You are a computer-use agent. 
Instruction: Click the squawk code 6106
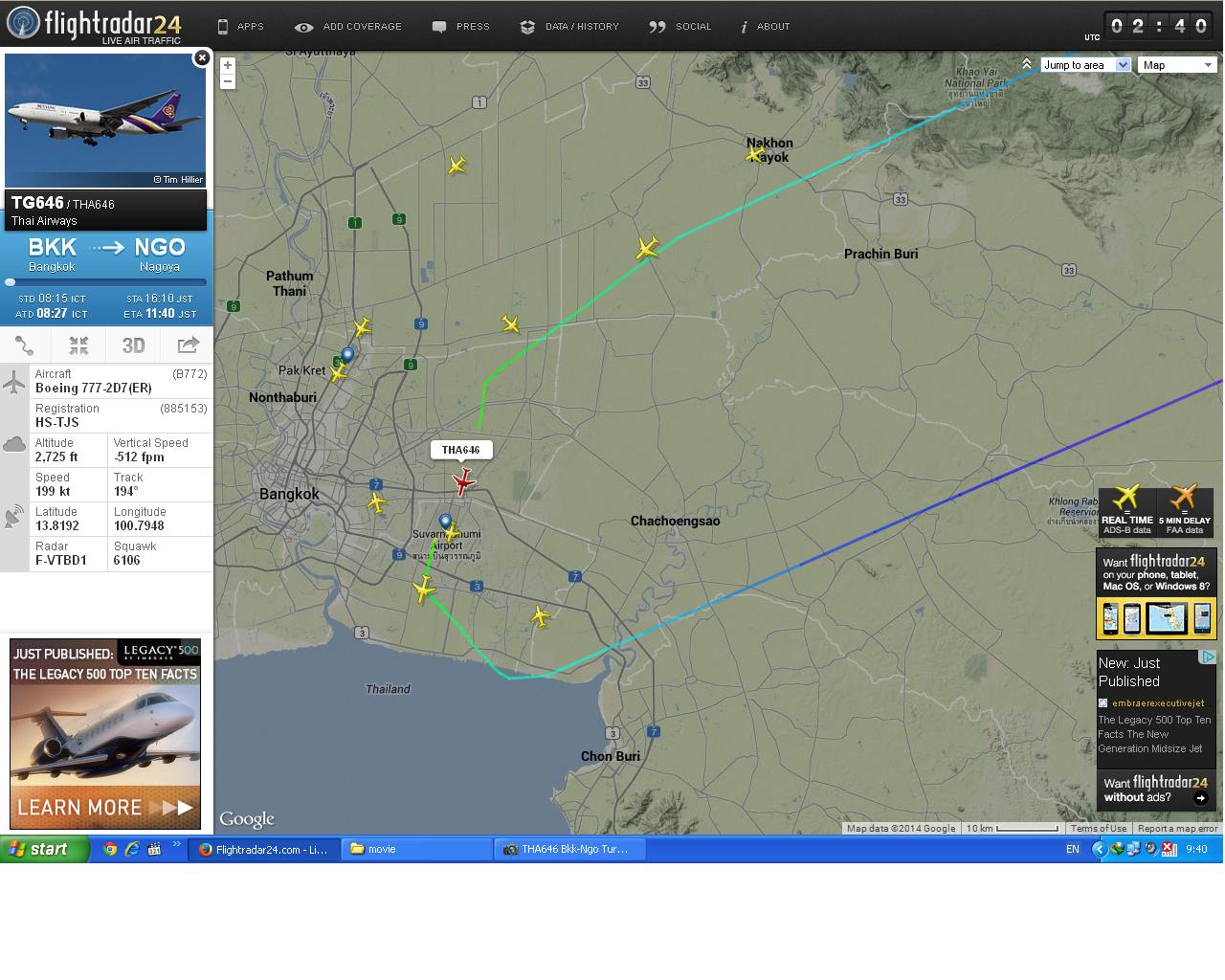(126, 561)
